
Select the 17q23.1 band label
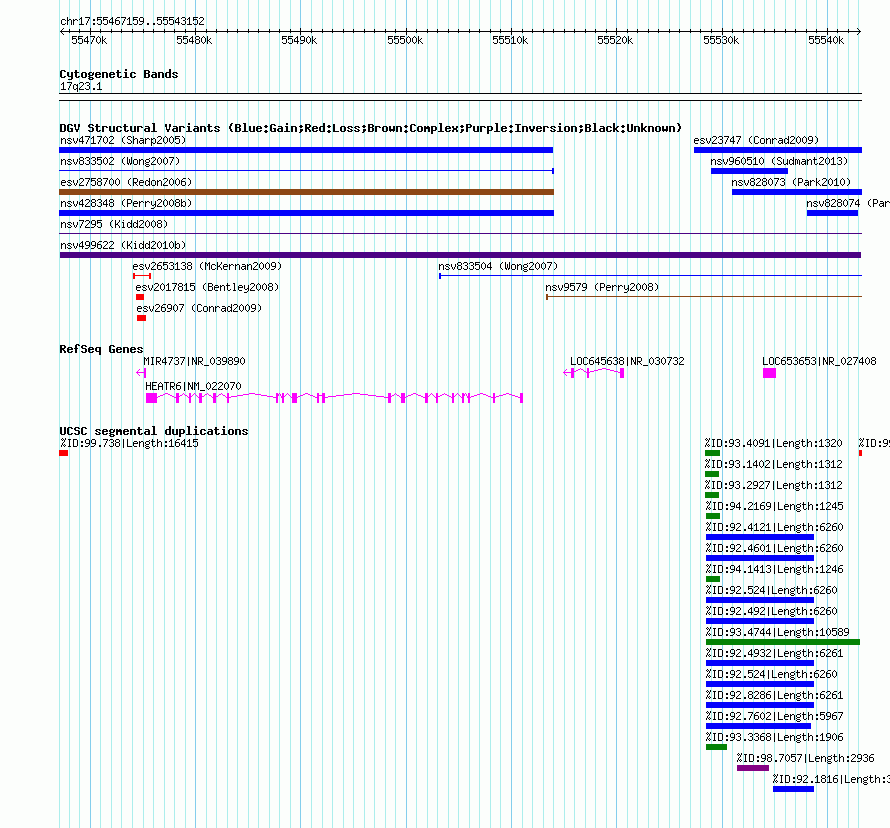(x=81, y=86)
